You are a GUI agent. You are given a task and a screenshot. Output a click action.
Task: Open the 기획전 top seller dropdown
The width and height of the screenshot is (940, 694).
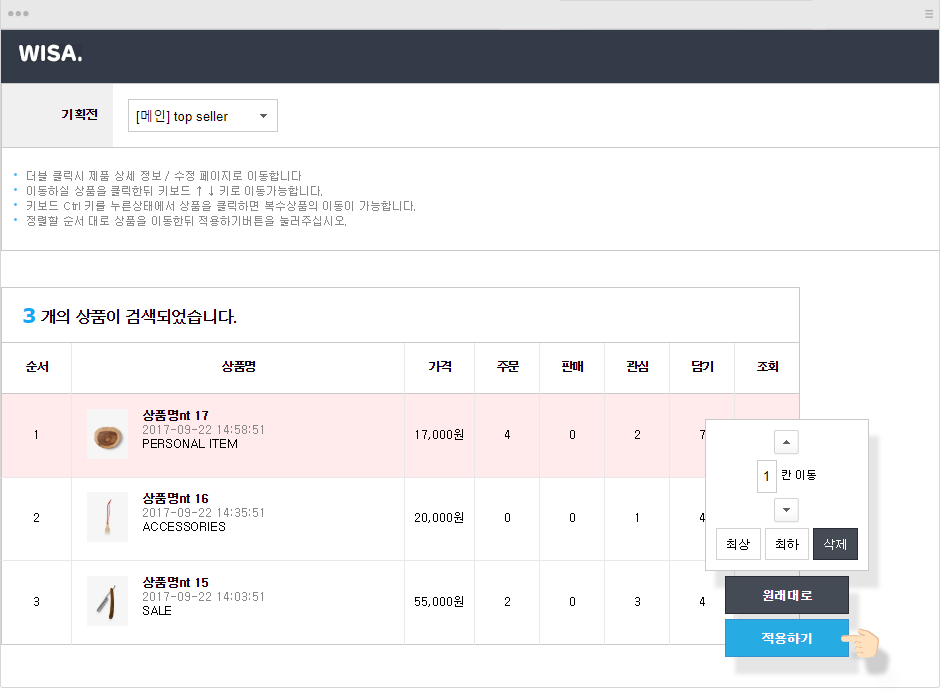click(203, 116)
